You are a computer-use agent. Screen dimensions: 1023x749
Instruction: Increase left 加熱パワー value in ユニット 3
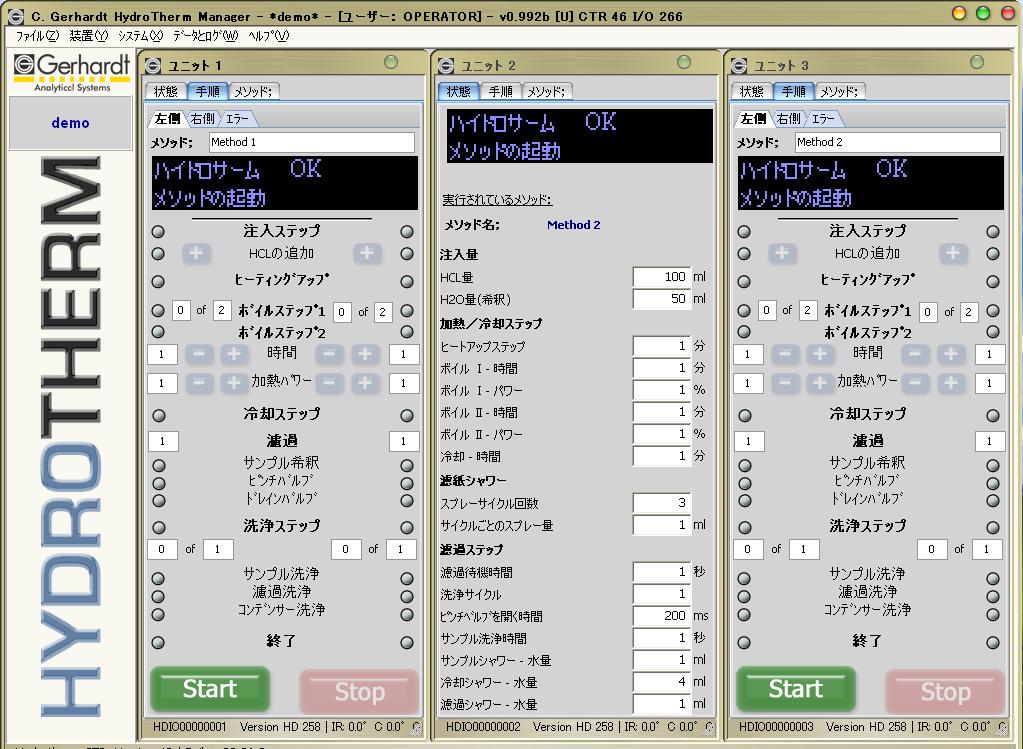pos(820,383)
